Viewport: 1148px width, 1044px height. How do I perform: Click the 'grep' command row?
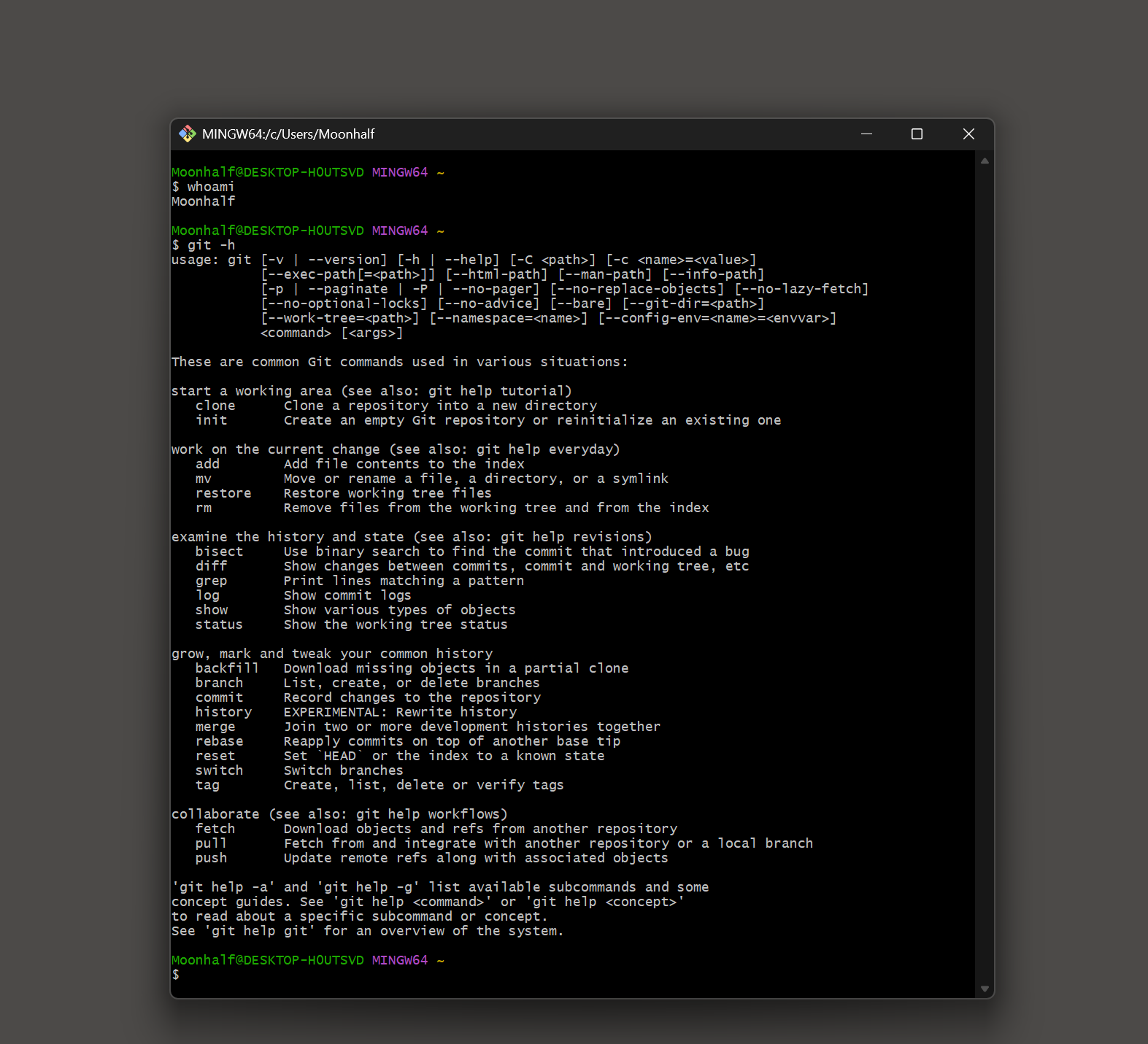tap(360, 581)
